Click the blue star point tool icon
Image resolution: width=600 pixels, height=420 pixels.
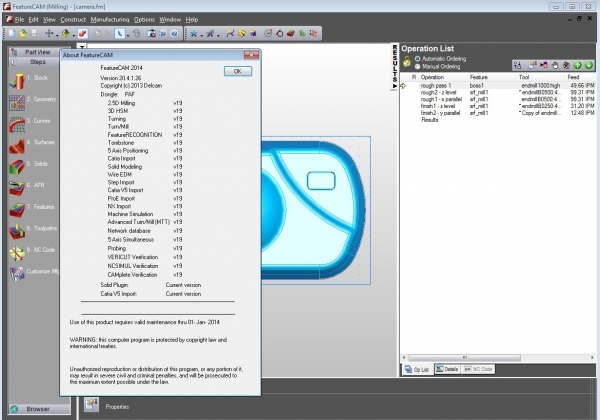pos(194,34)
